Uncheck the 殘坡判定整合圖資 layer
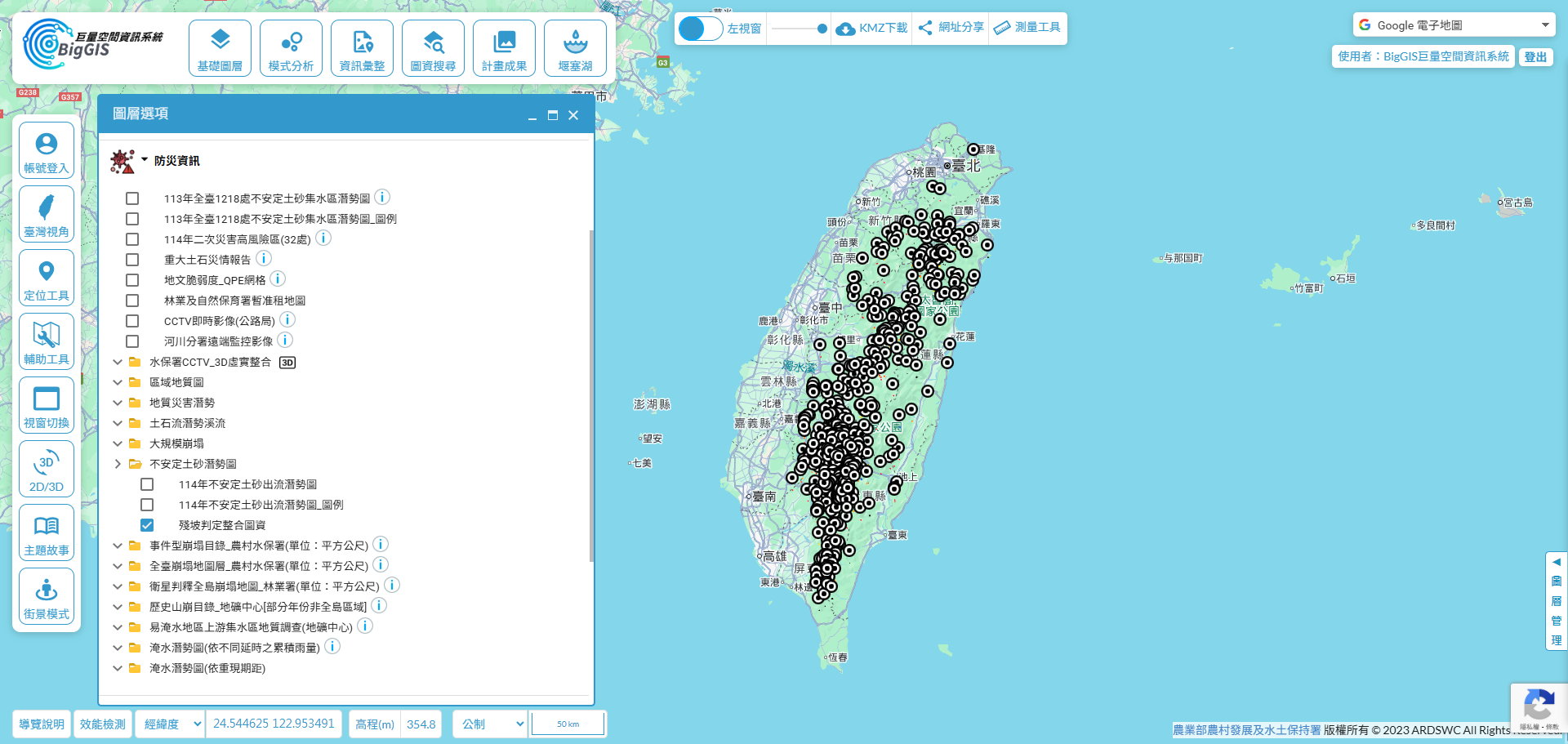This screenshot has width=1568, height=744. (147, 525)
